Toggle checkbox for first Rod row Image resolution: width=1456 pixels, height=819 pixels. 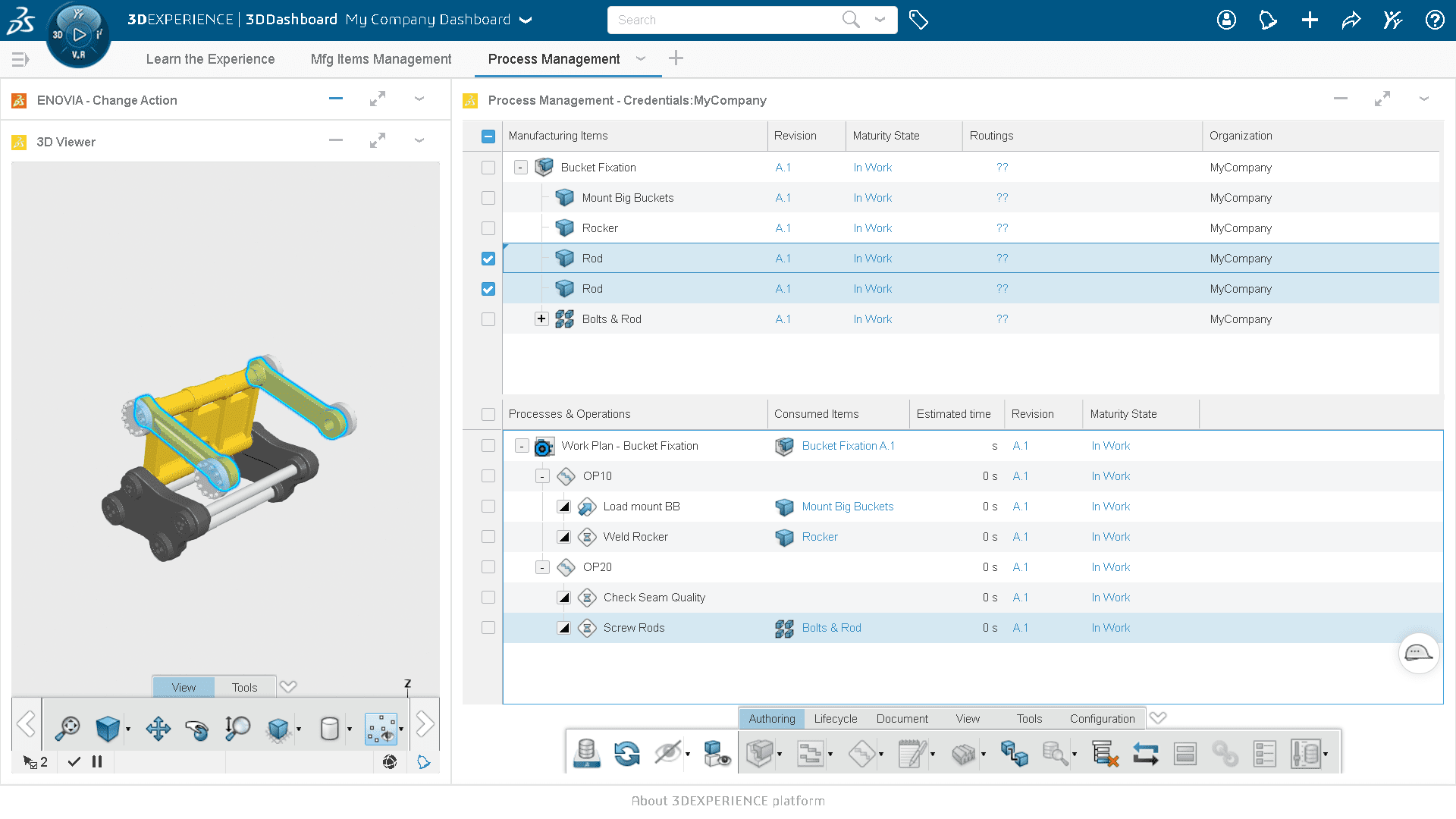point(488,258)
